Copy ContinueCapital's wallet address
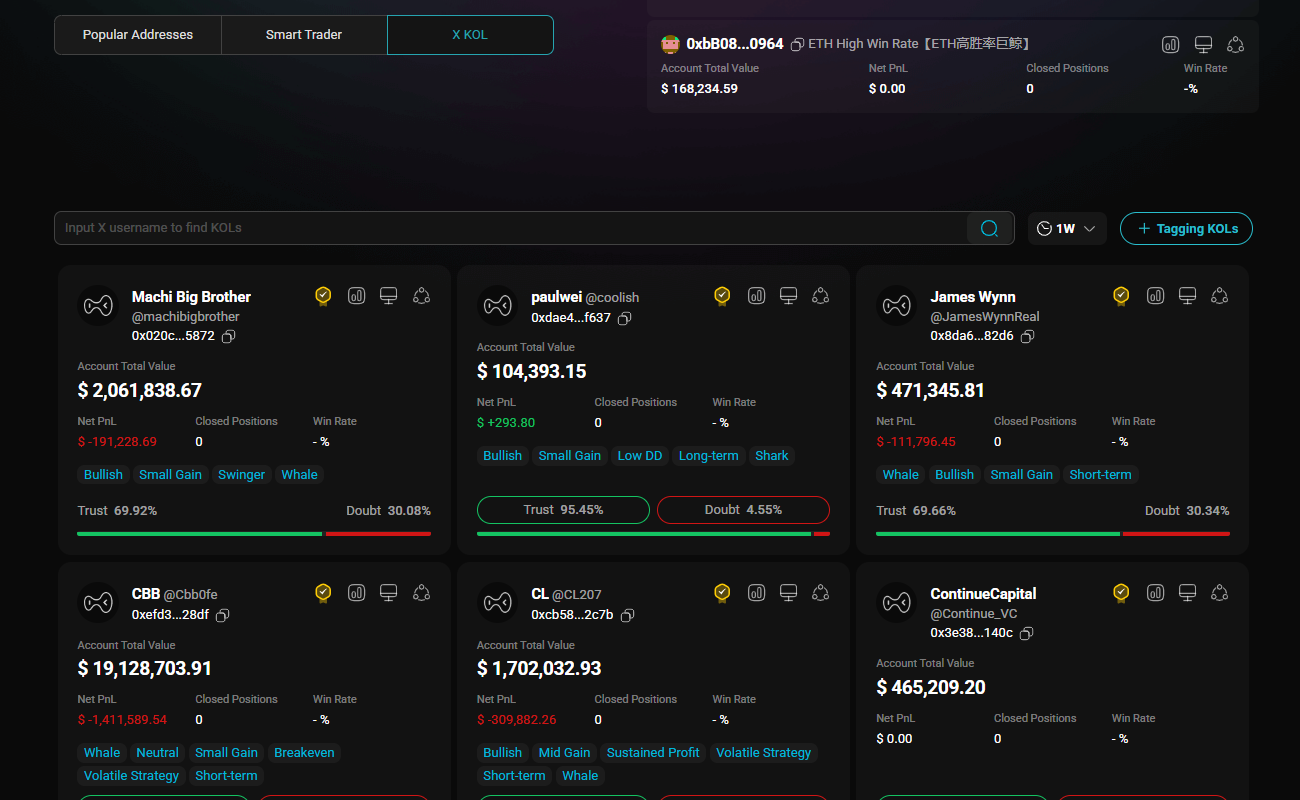Screen dimensions: 1300x800 [x=1027, y=633]
